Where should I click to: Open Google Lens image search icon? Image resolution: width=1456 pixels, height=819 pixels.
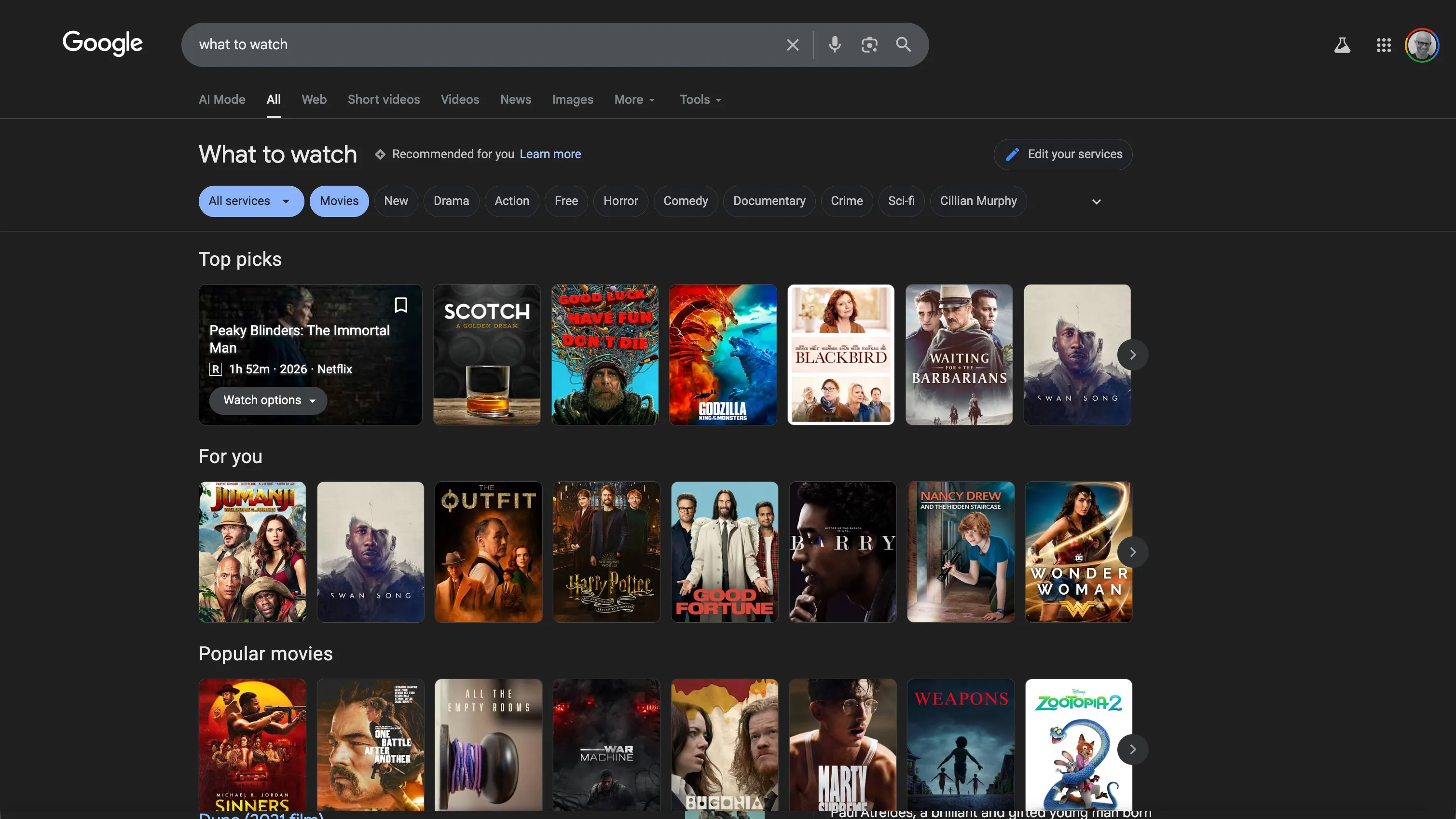pyautogui.click(x=869, y=45)
